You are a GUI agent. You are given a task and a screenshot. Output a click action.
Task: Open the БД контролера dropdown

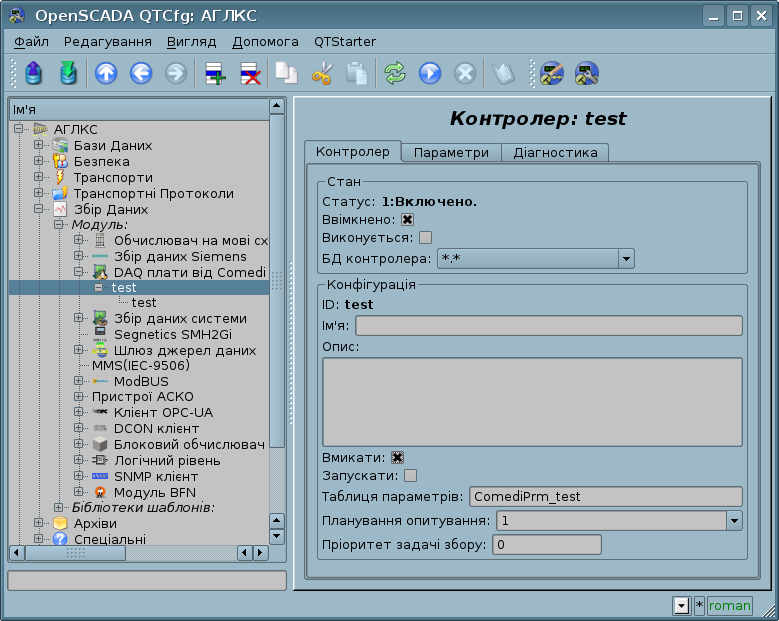[536, 258]
